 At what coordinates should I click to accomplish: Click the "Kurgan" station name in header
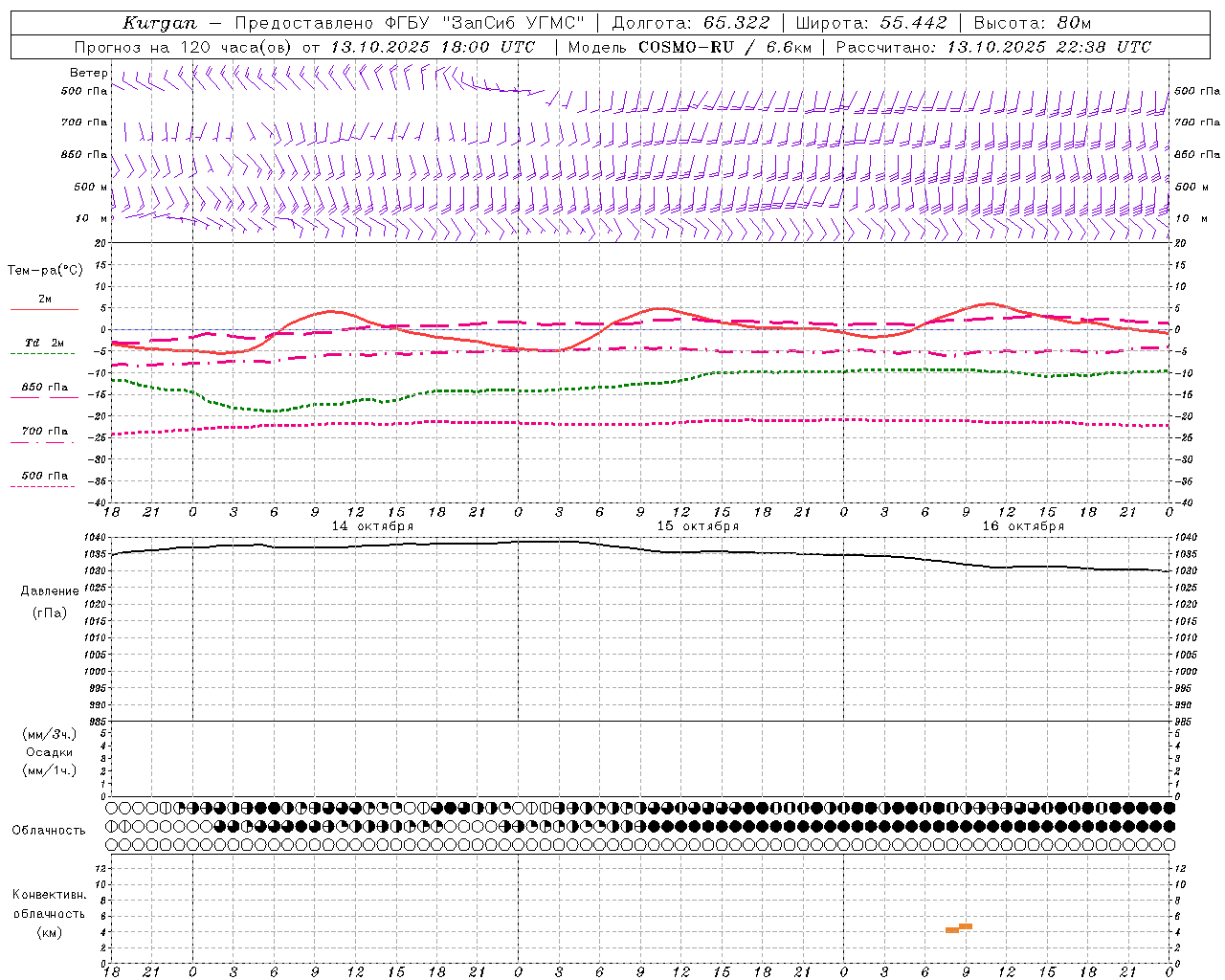tap(160, 23)
